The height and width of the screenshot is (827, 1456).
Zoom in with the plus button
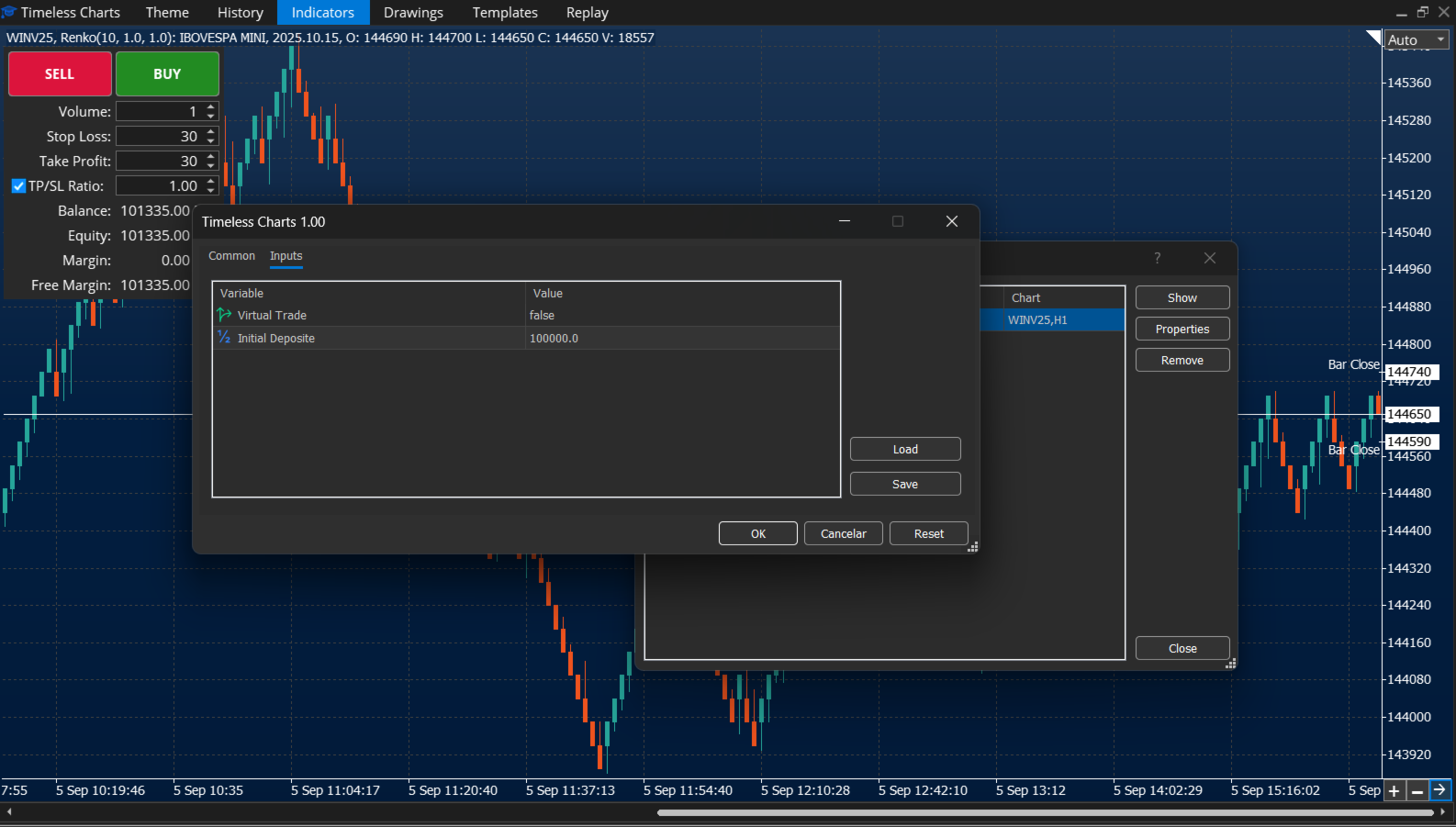coord(1394,790)
